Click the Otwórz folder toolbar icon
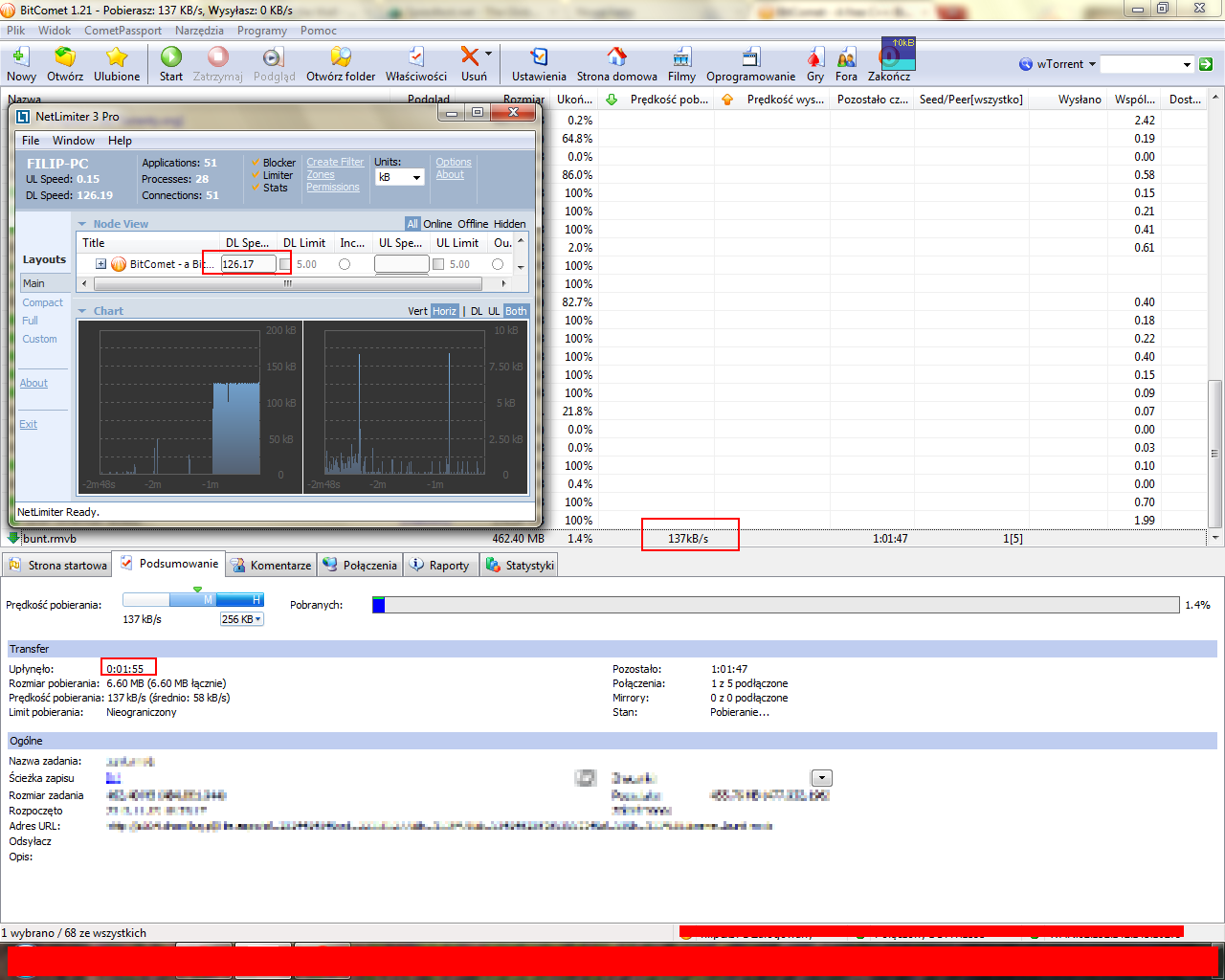Screen dimensions: 1225x980 click(341, 56)
